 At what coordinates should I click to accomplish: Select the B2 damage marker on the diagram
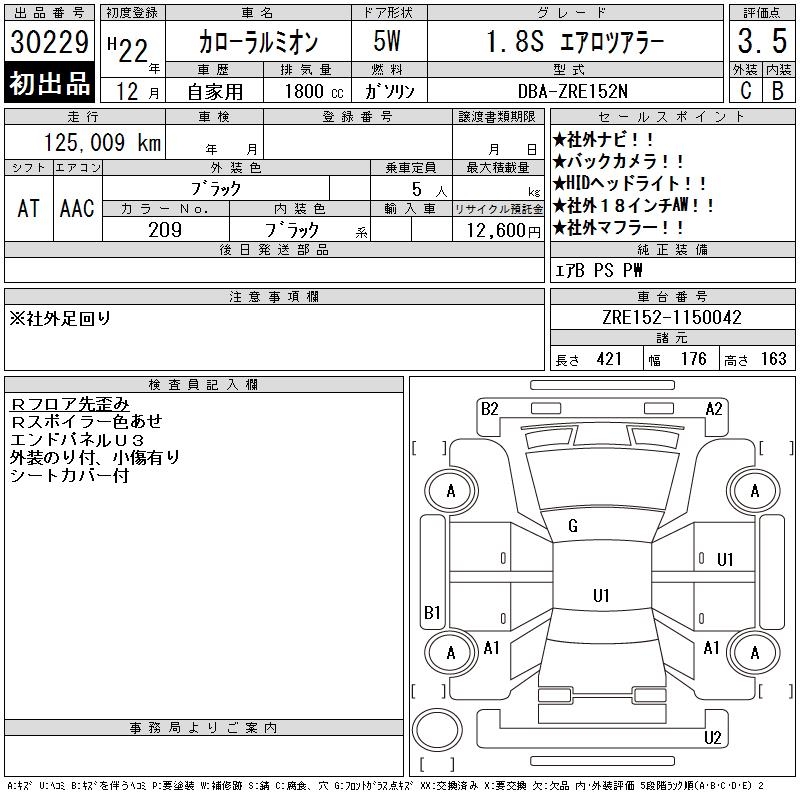[489, 408]
